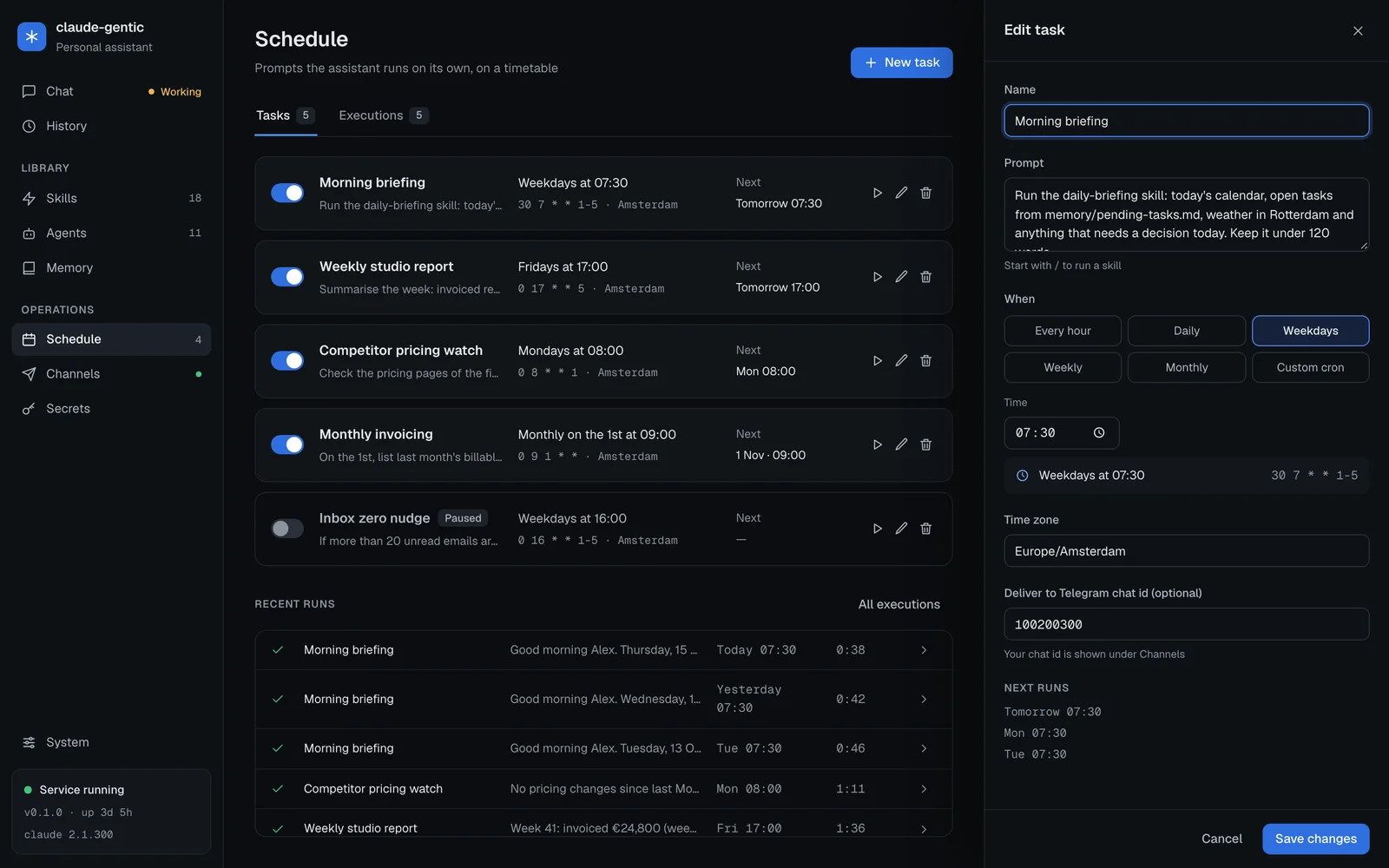1389x868 pixels.
Task: Click the Time zone field Europe/Amsterdam
Action: click(1186, 551)
